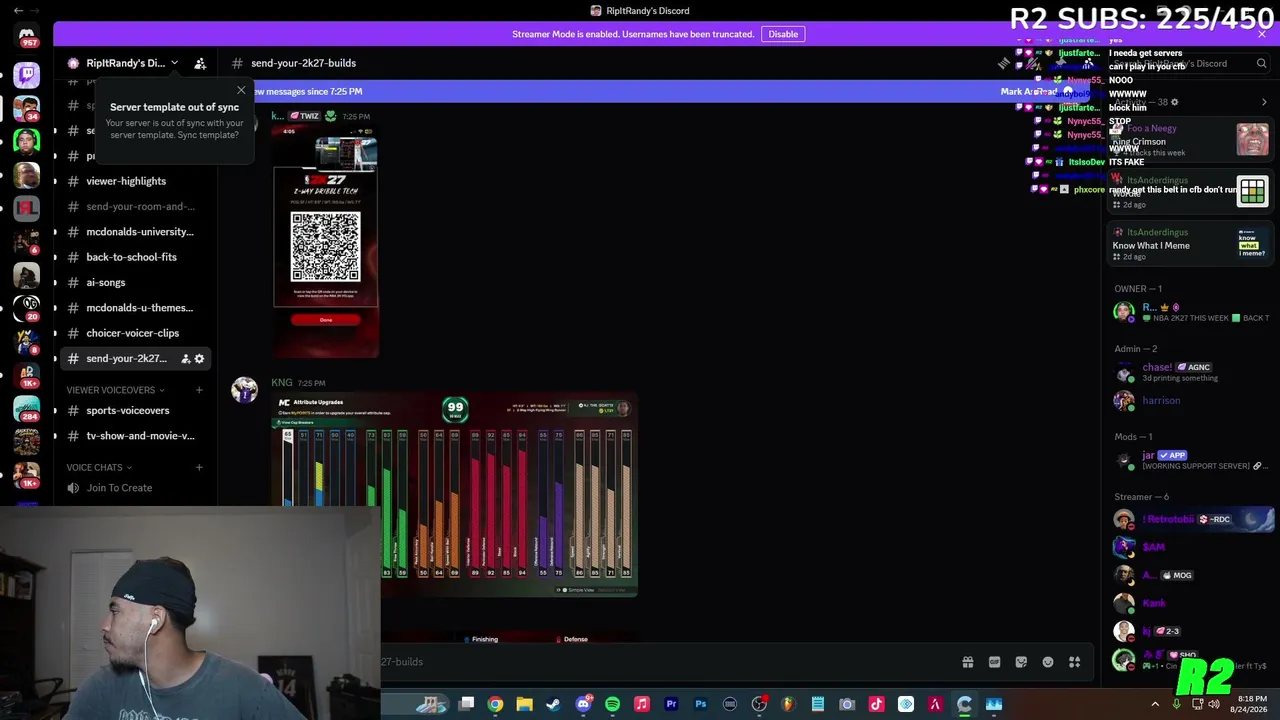This screenshot has width=1280, height=720.
Task: Join the Join To Create voice channel
Action: pyautogui.click(x=135, y=488)
